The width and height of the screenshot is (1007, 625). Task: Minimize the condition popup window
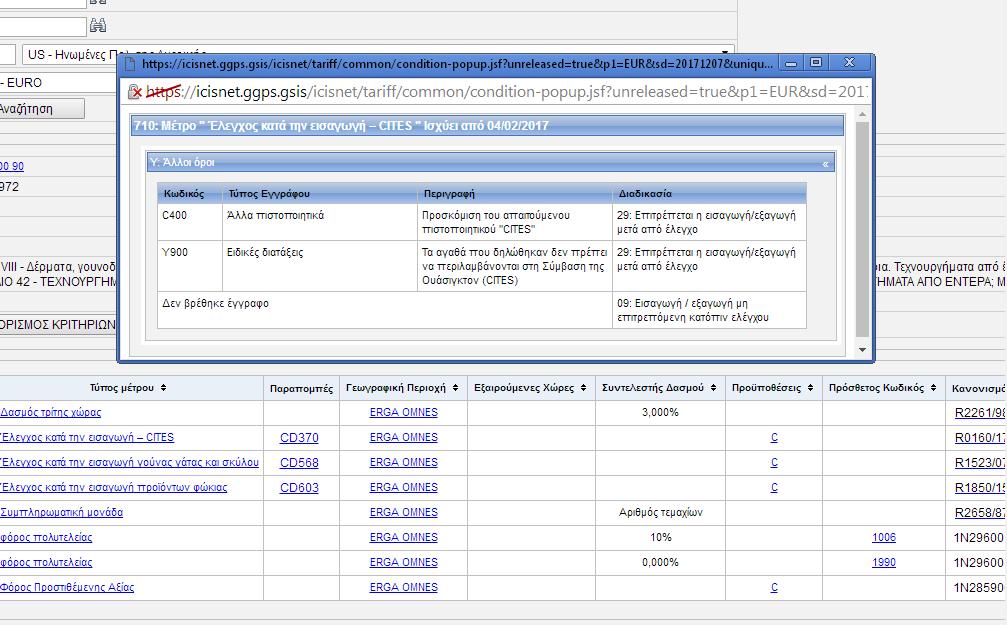click(x=791, y=63)
